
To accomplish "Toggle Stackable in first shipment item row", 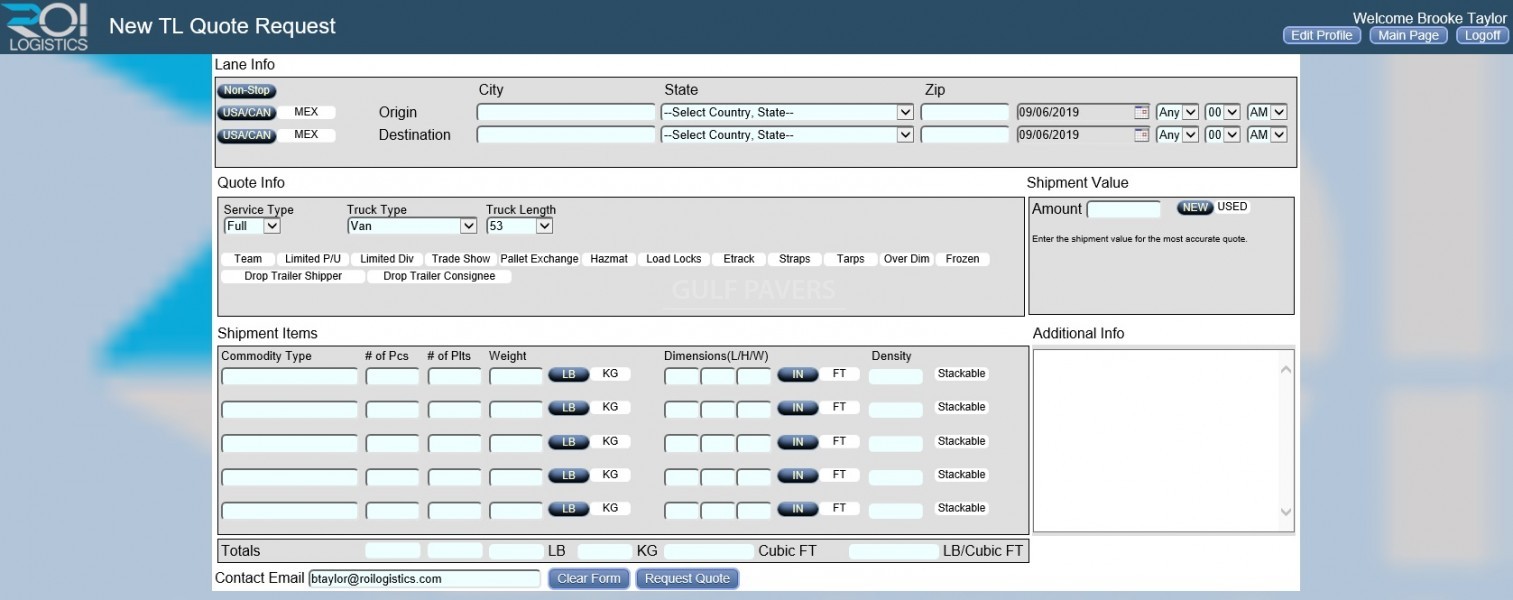I will coord(962,374).
